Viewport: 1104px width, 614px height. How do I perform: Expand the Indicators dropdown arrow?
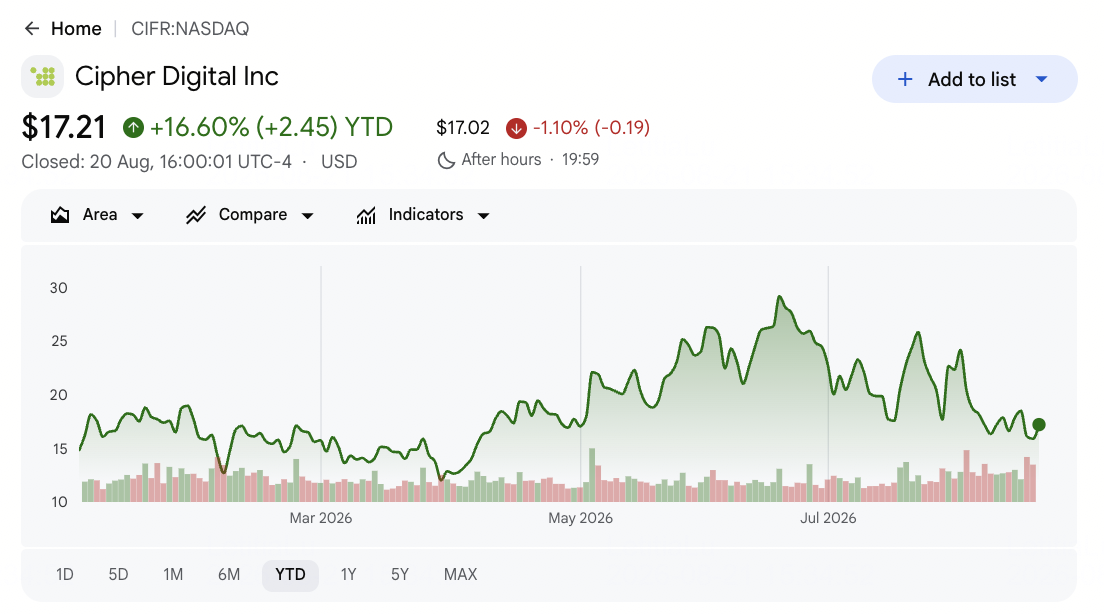(484, 215)
